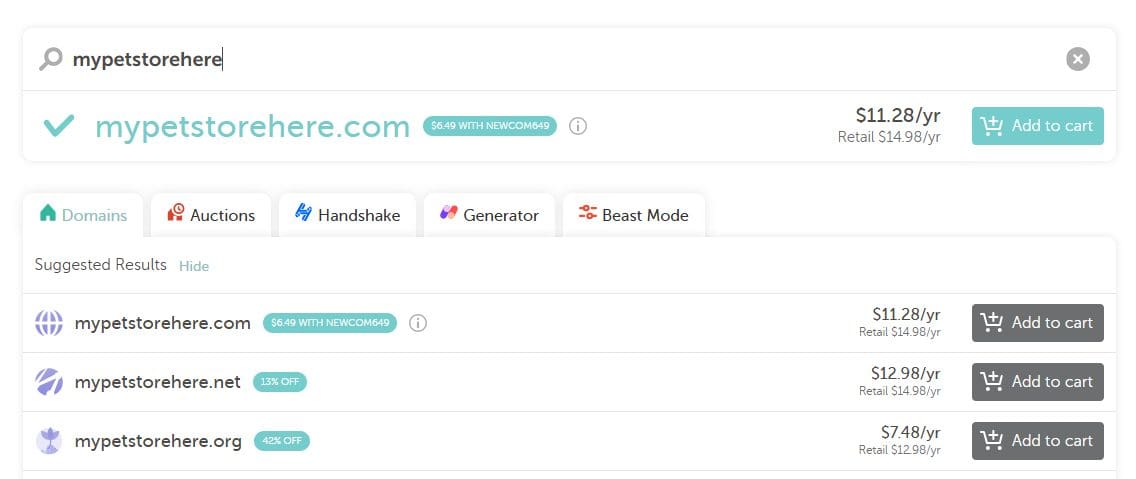Click the globe icon for .com row
1136x479 pixels.
49,323
